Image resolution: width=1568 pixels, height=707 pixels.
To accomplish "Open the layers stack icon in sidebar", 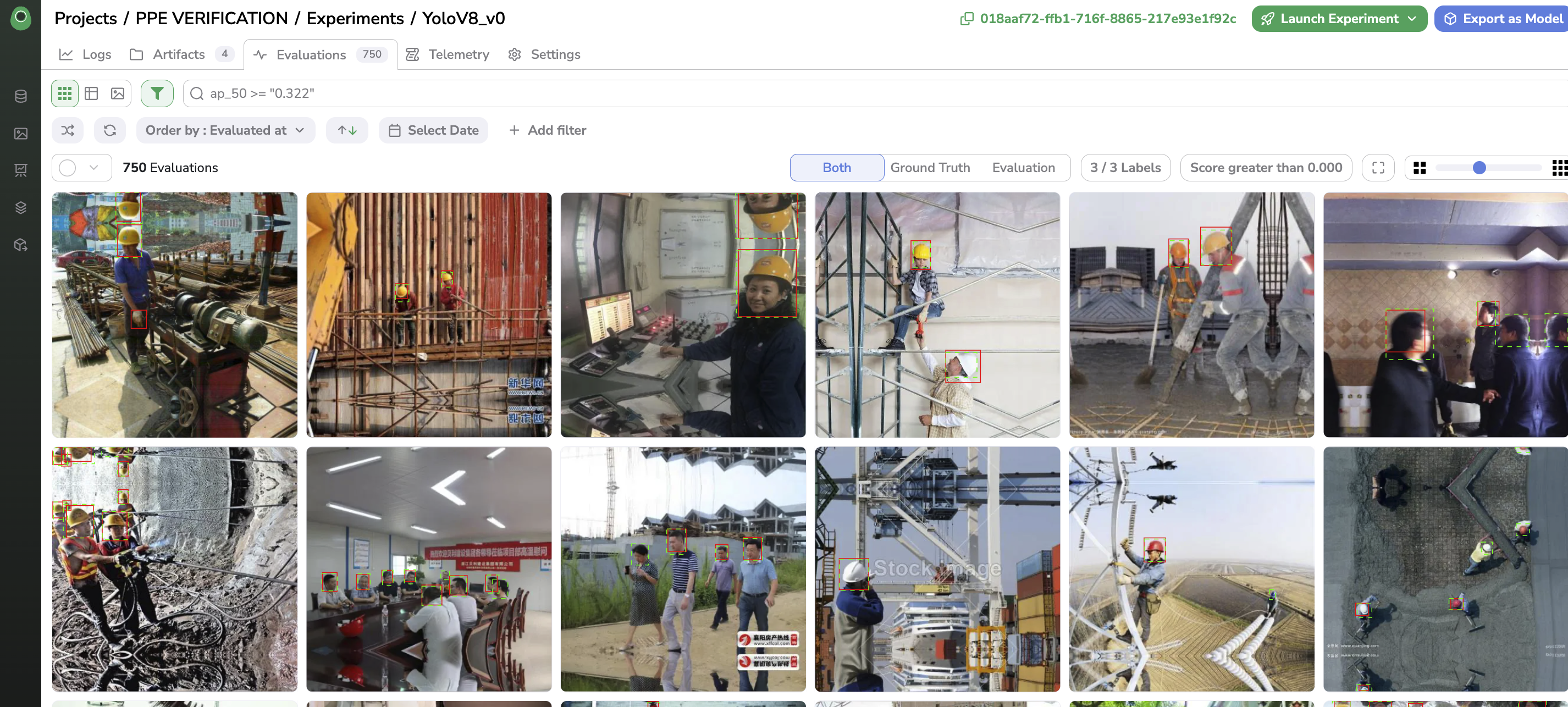I will (21, 207).
